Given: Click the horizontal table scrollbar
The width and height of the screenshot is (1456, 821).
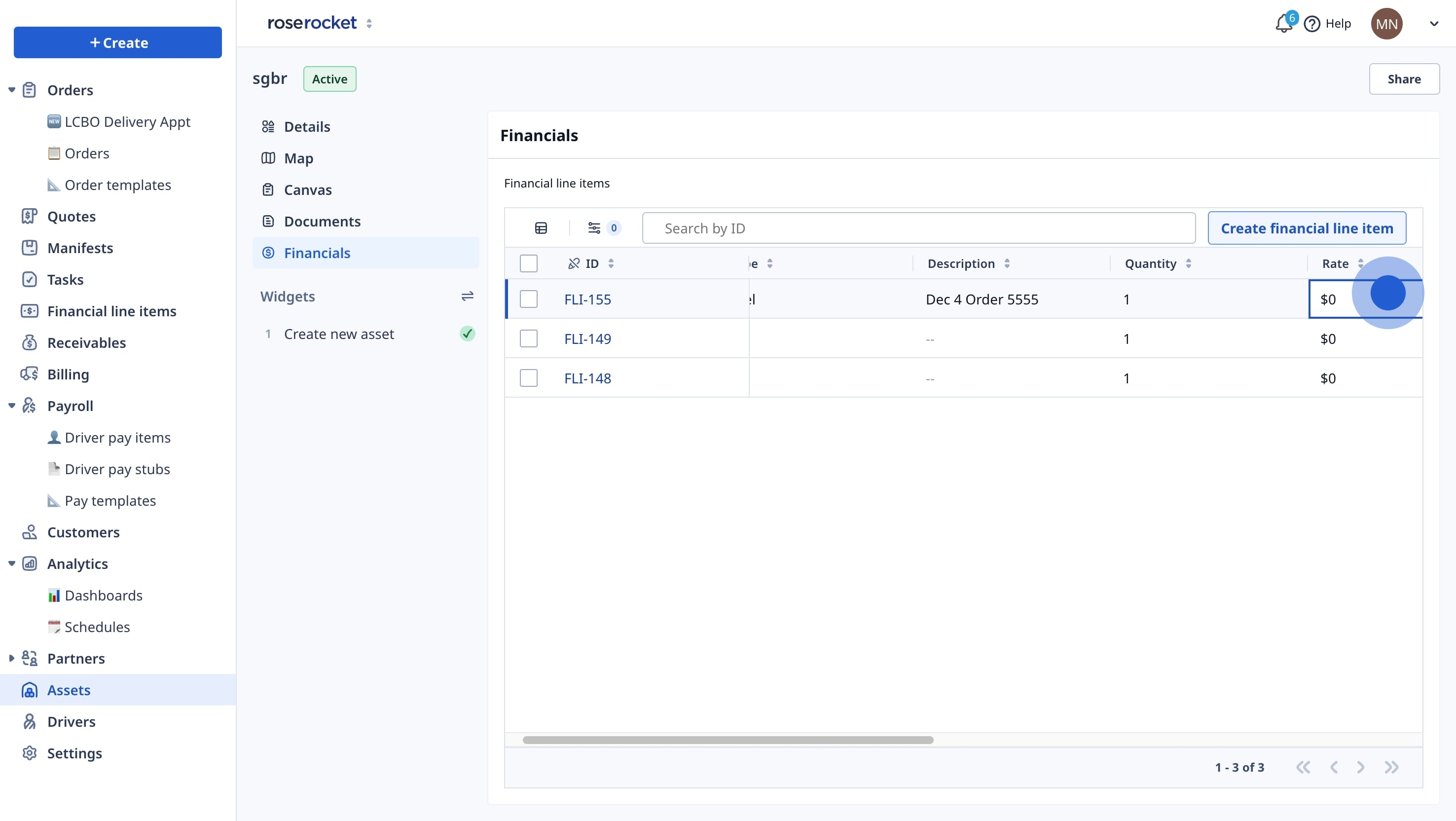Looking at the screenshot, I should [x=728, y=740].
